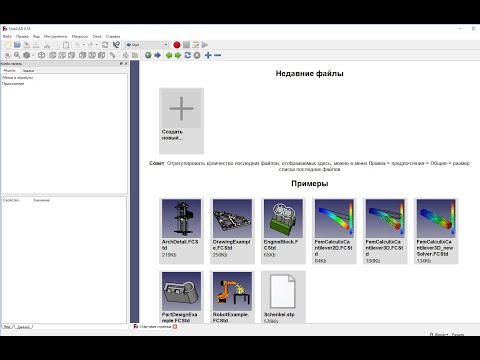Click the create group folder icon
The image size is (480, 360).
pos(135,55)
